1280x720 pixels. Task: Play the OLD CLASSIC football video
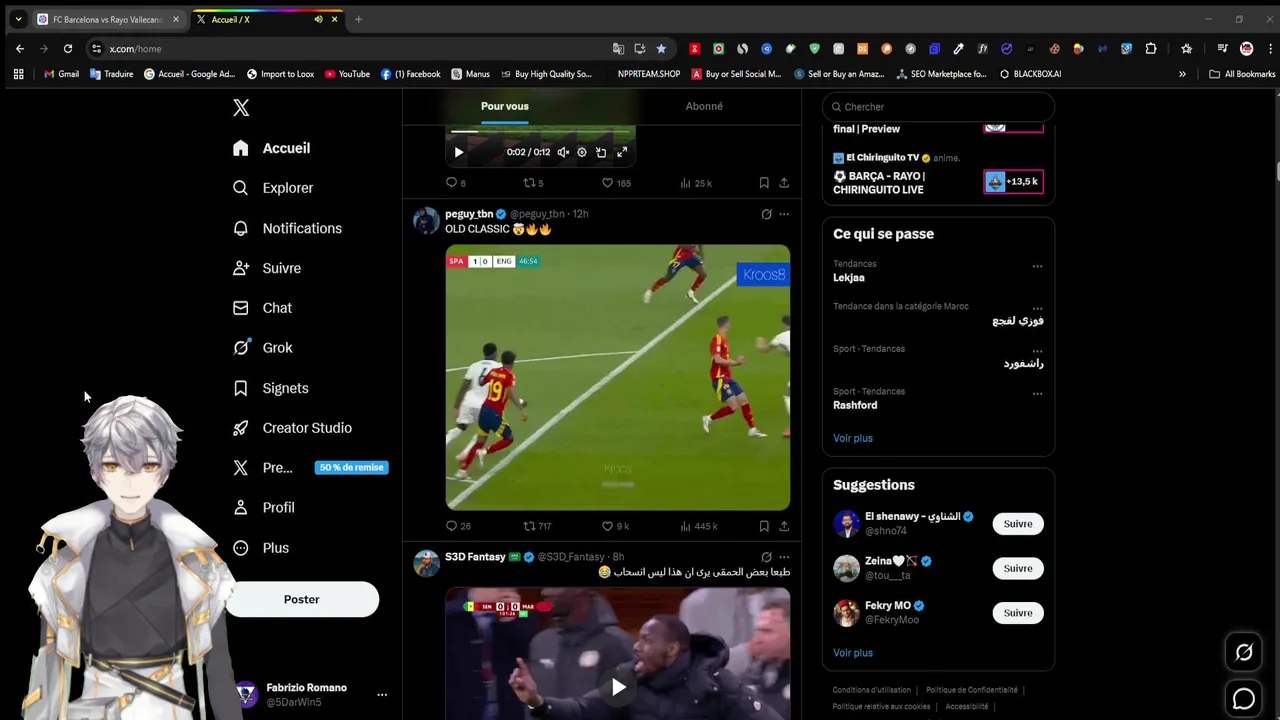pos(617,377)
